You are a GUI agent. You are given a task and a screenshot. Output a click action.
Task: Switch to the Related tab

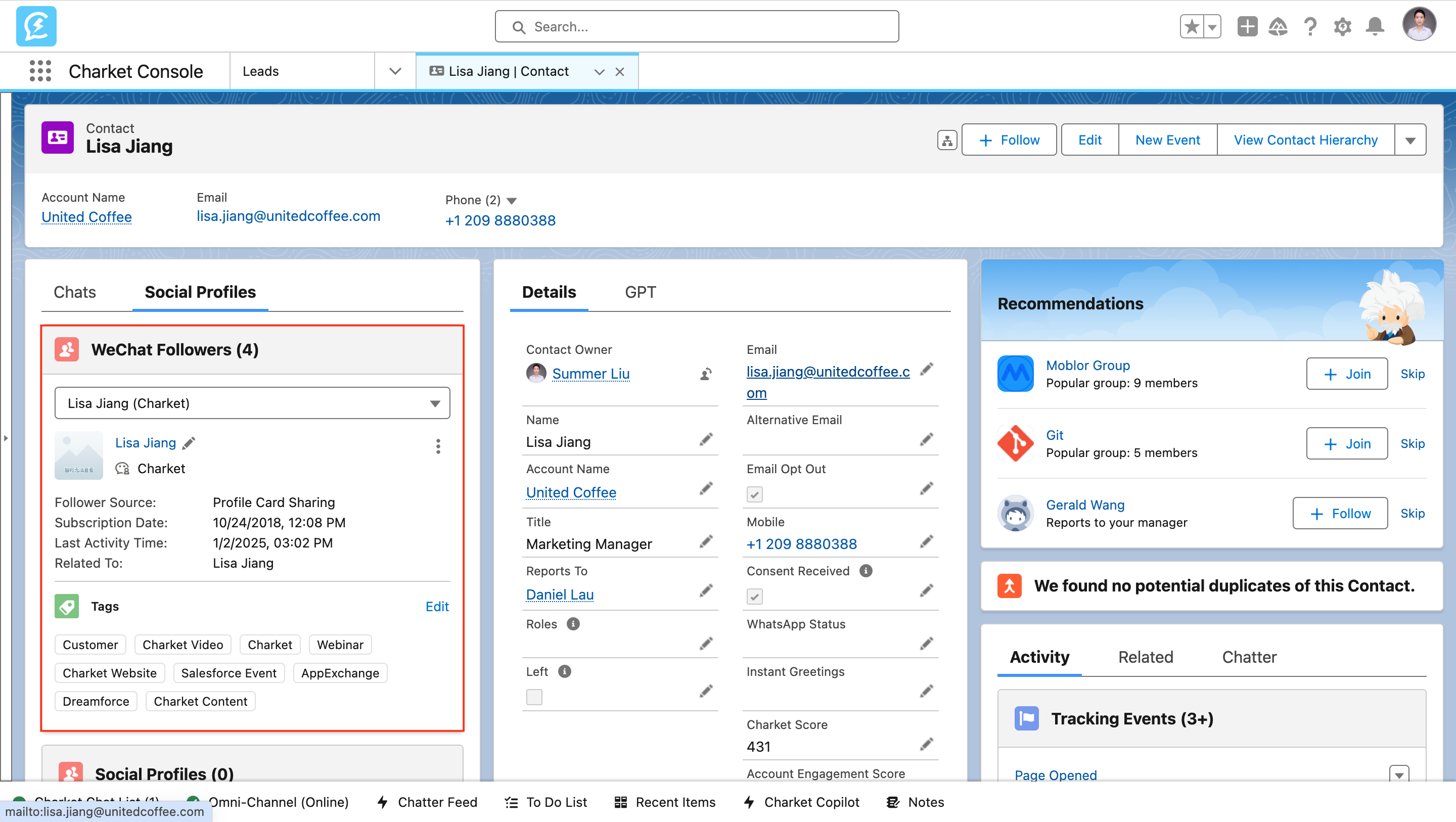(1146, 657)
